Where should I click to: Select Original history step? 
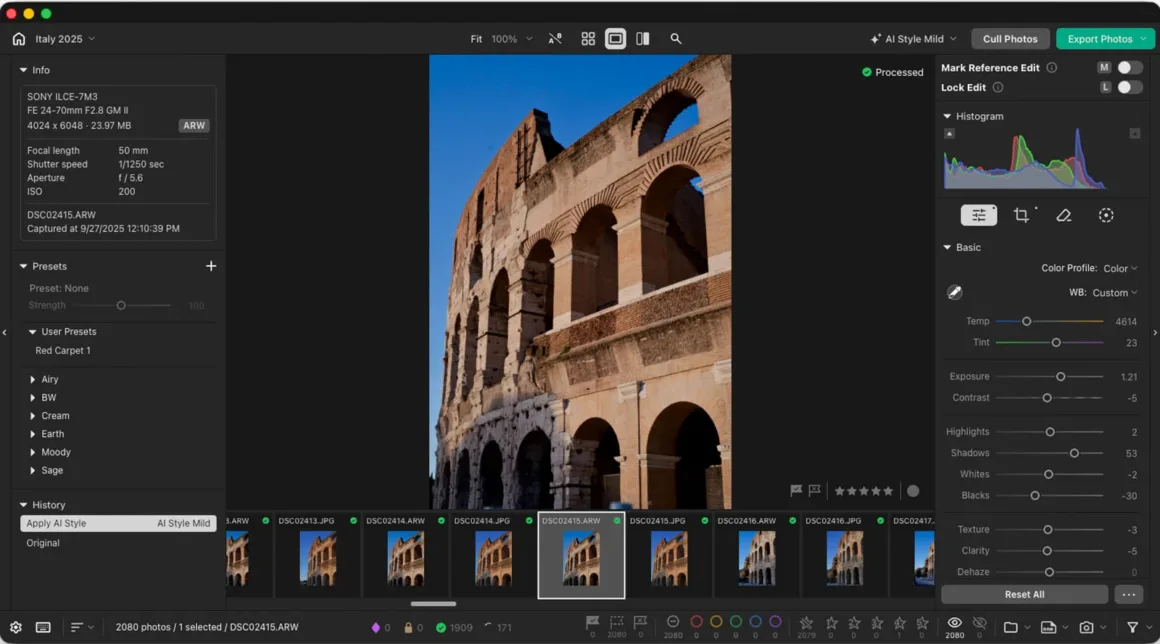click(x=43, y=543)
